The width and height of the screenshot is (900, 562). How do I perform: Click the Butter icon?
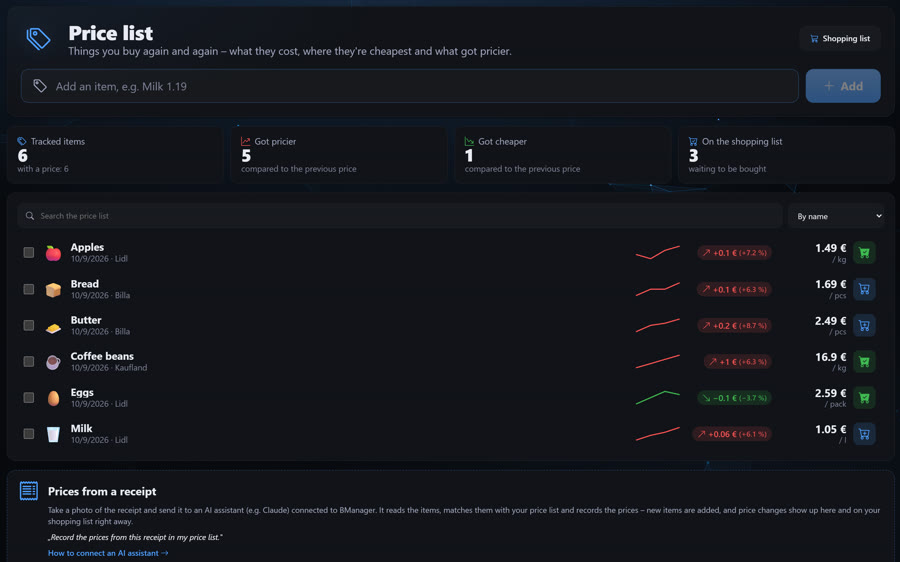pos(53,328)
